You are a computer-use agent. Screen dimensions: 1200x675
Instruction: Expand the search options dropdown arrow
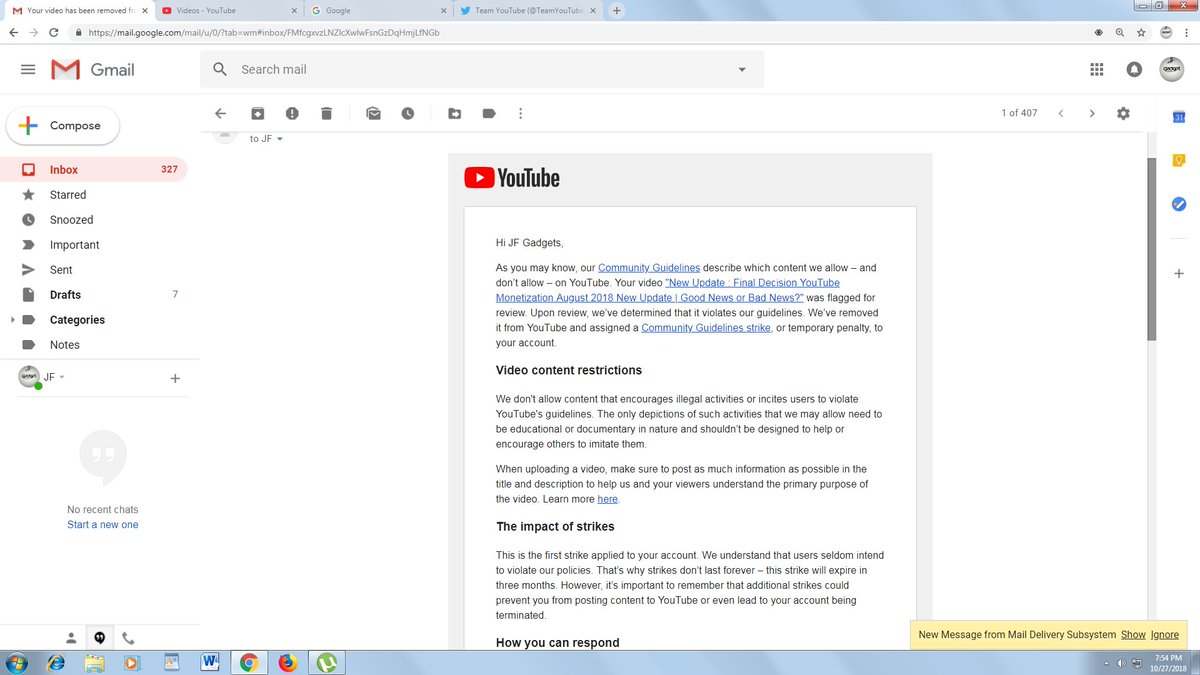tap(741, 70)
